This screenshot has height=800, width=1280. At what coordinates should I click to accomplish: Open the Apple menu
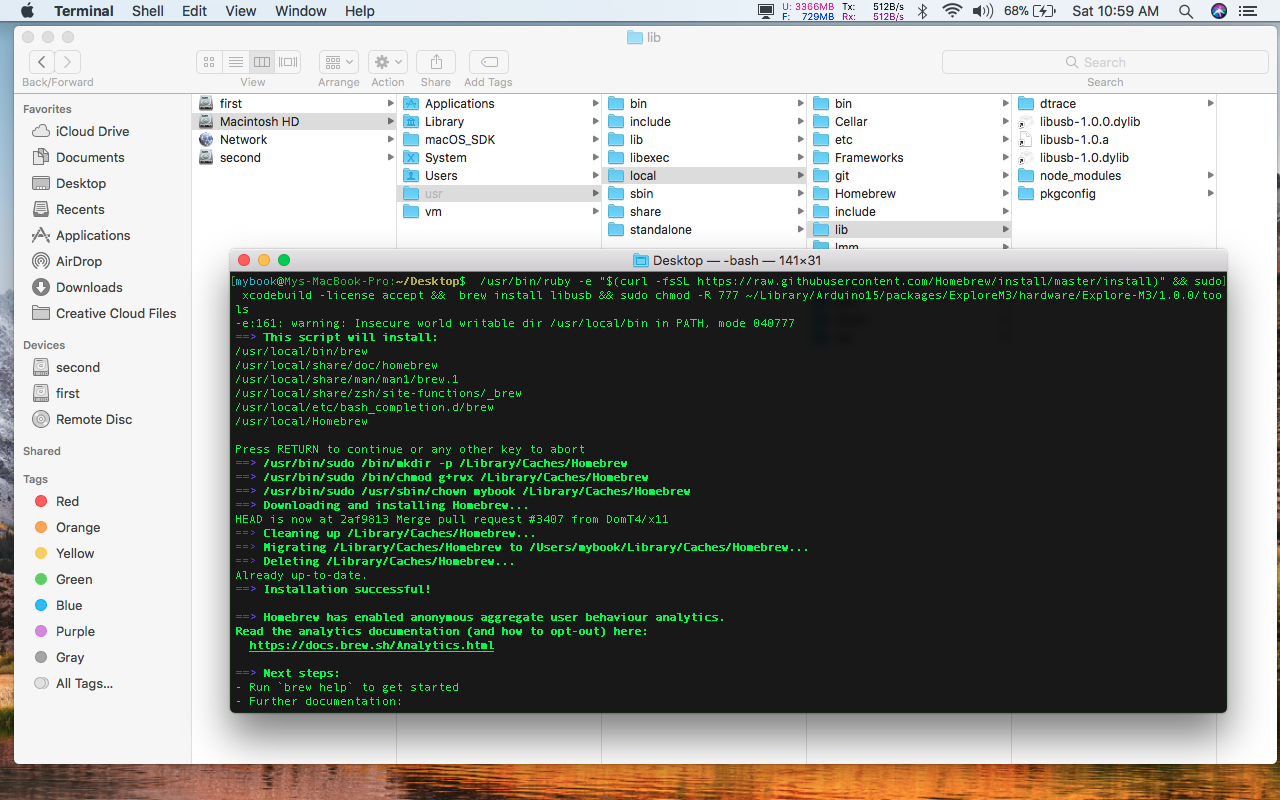(x=27, y=11)
